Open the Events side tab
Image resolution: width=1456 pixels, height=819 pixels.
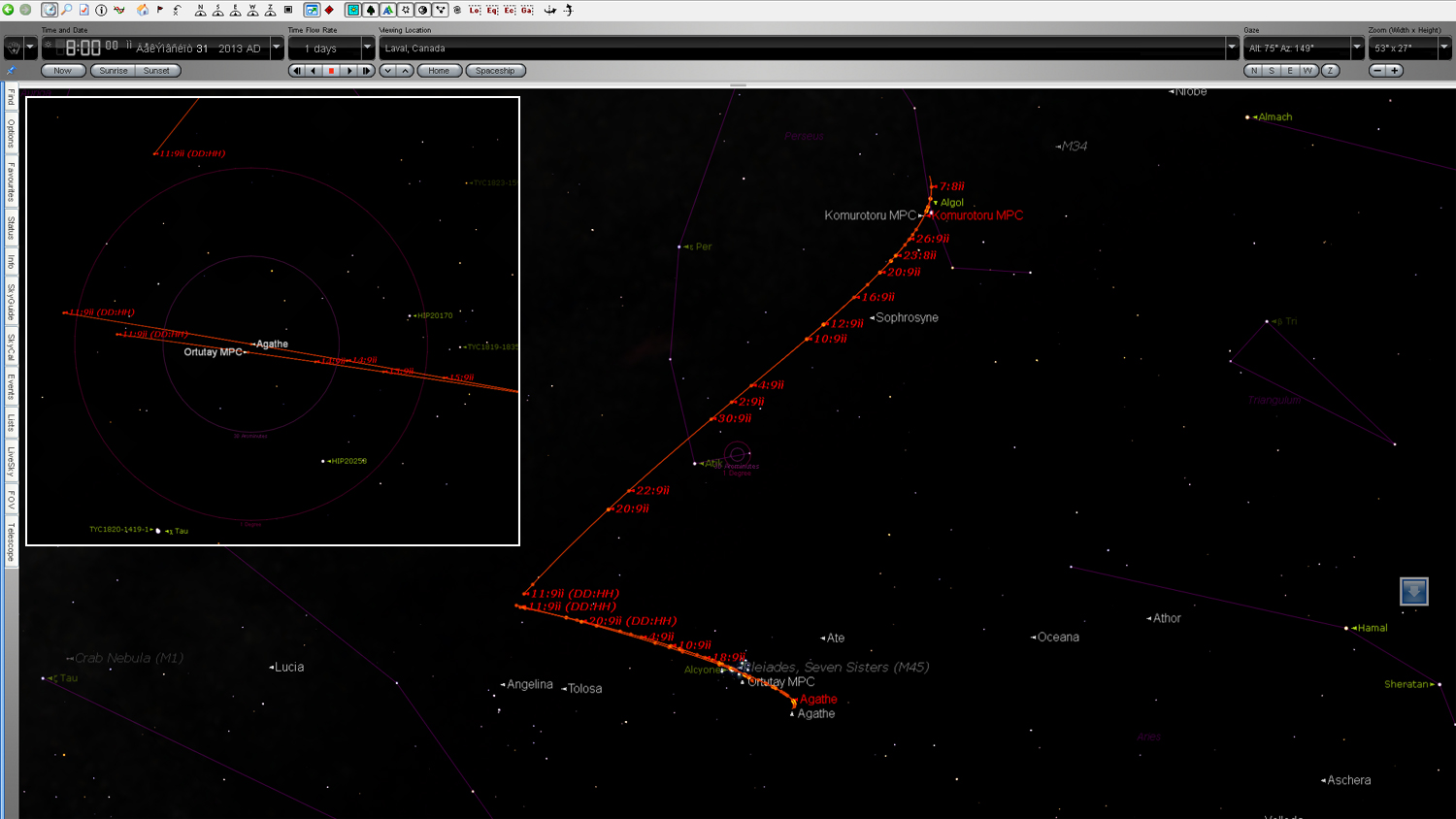pos(11,387)
